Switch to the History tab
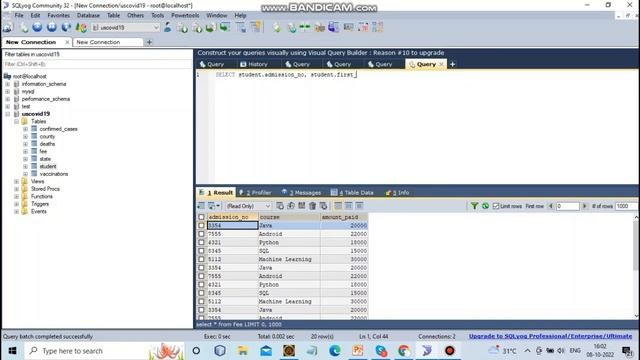Viewport: 640px width, 360px height. [254, 64]
